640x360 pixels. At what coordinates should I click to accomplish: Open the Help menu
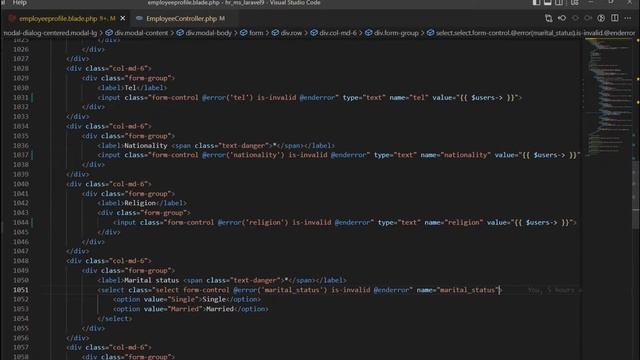[20, 2]
